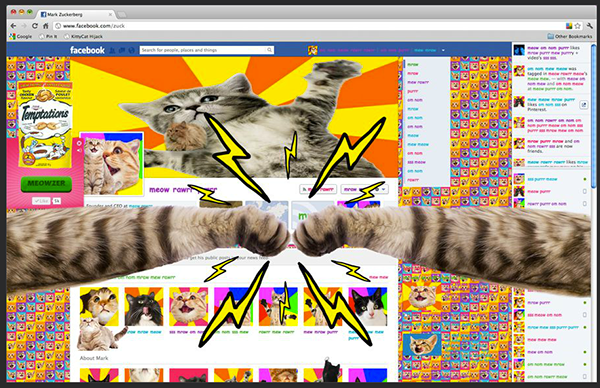Image resolution: width=600 pixels, height=388 pixels.
Task: Open chat with 'meow purrr'
Action: pyautogui.click(x=551, y=191)
